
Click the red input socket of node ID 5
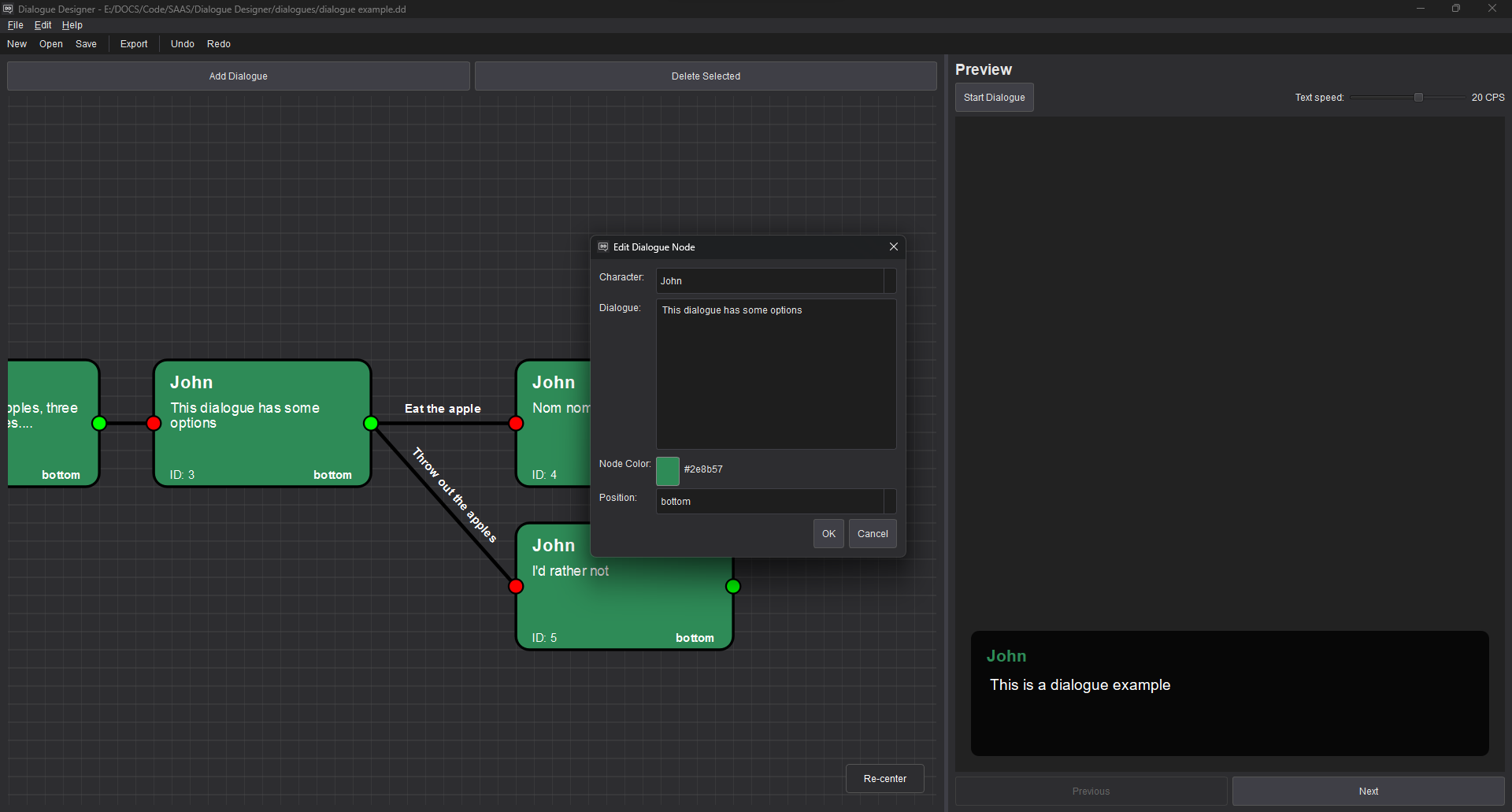tap(516, 586)
